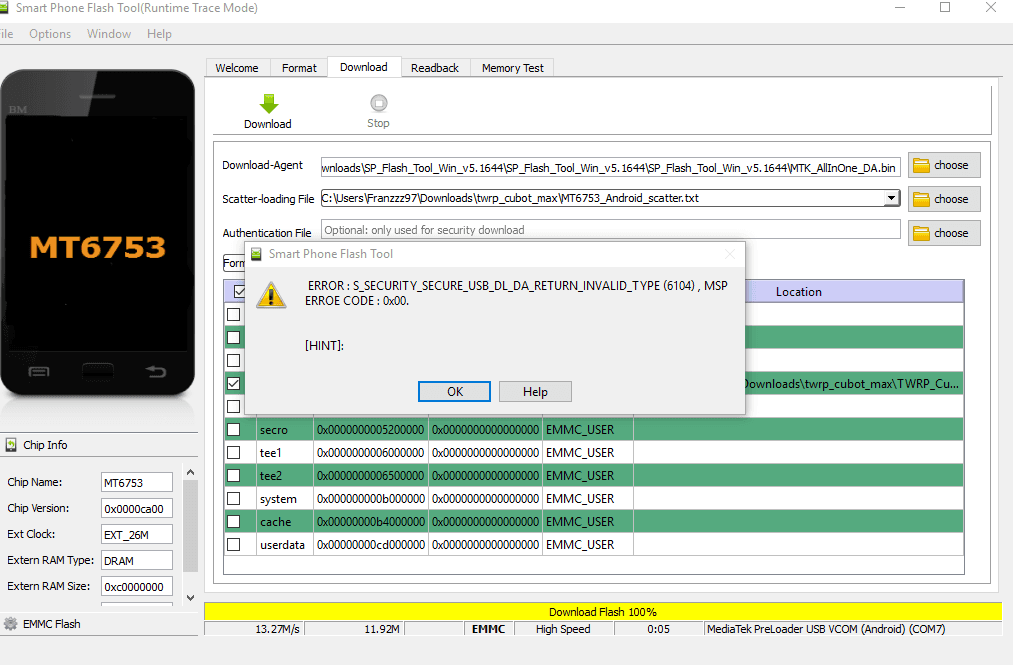Click the Chip Info scrollbar thumb

point(191,526)
